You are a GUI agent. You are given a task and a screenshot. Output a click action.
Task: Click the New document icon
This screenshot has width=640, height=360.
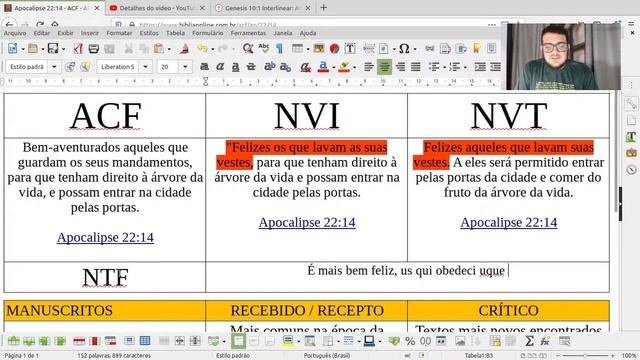(13, 48)
